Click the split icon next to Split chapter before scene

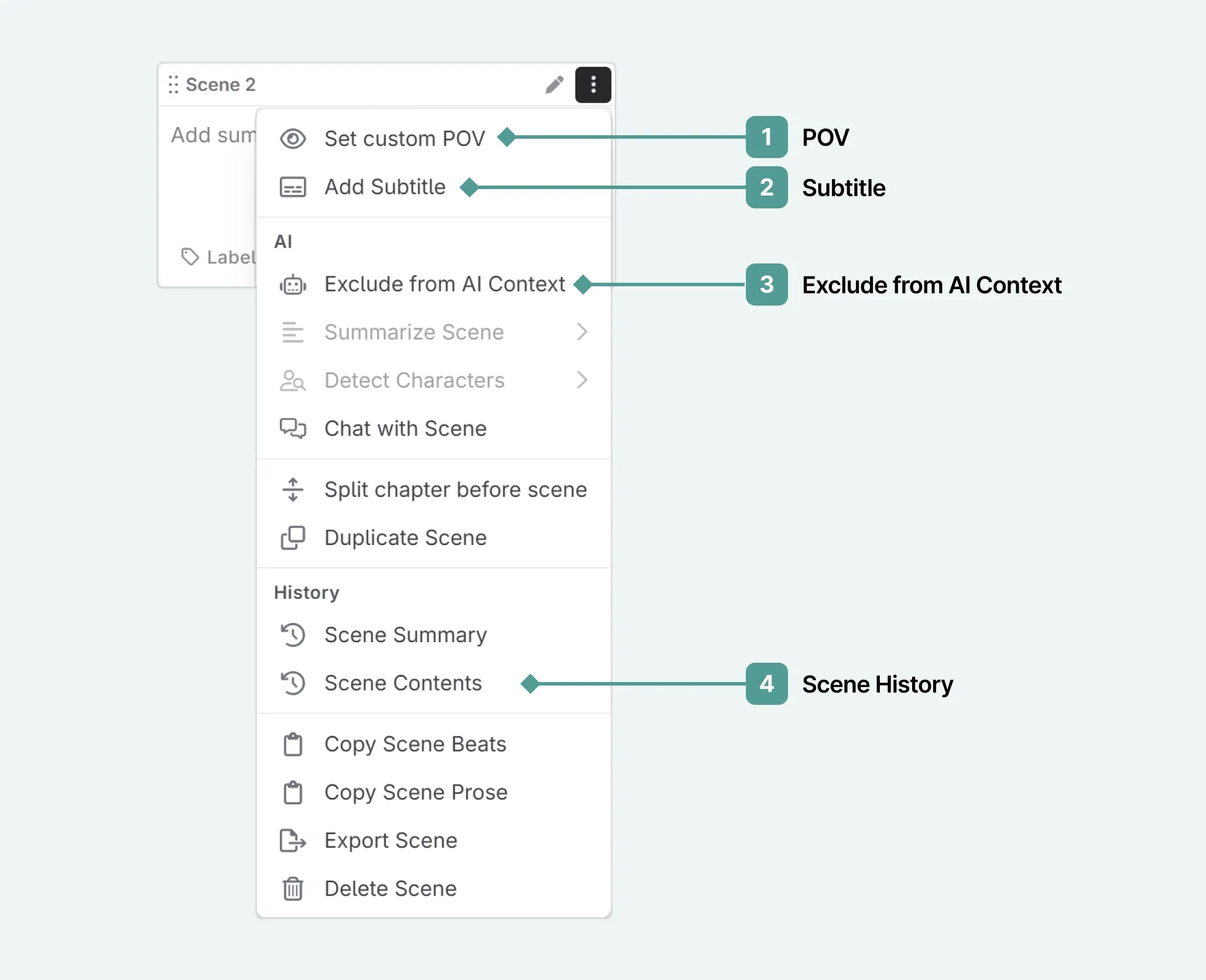292,490
